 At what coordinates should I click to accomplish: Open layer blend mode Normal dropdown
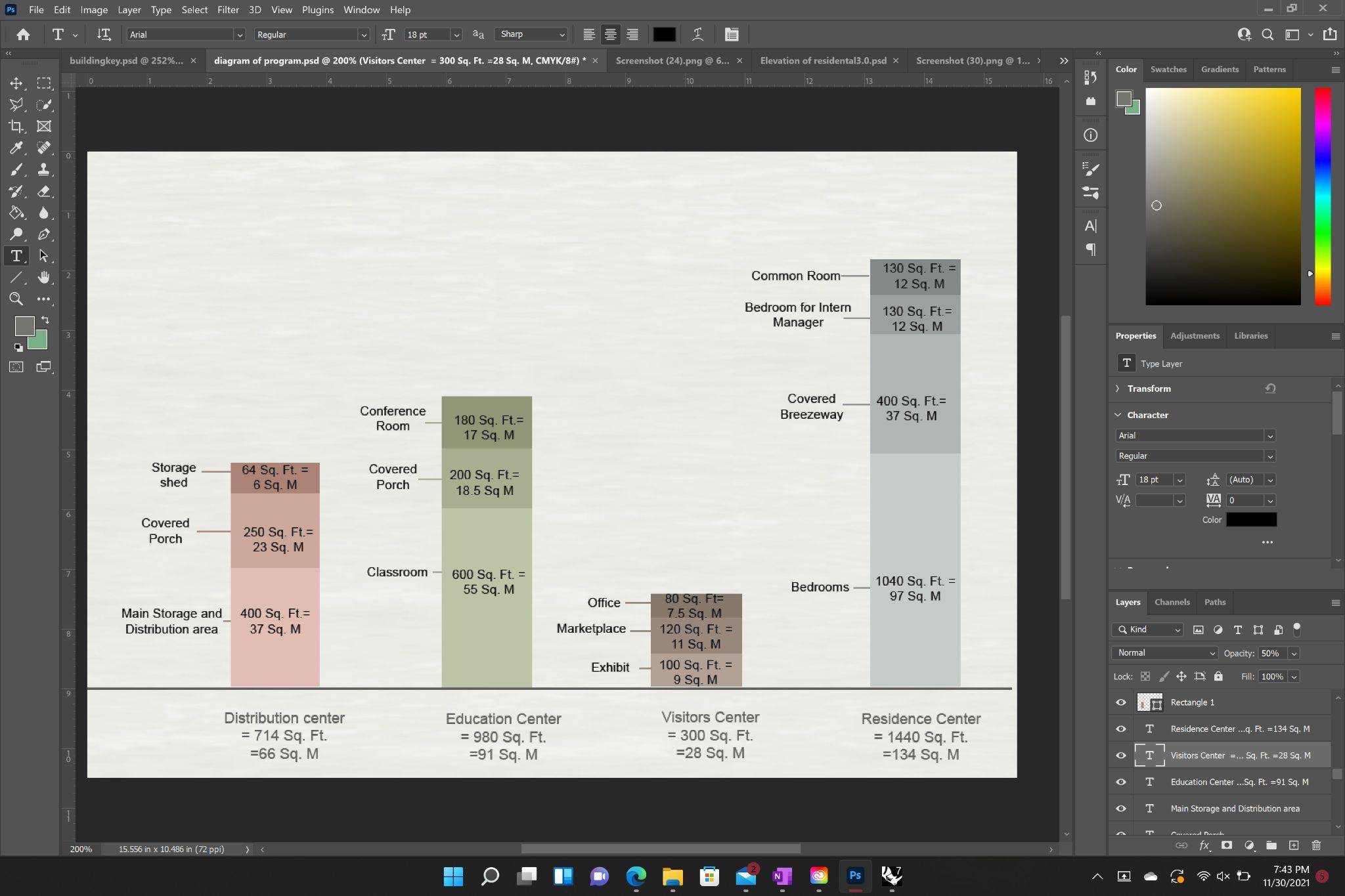[x=1164, y=653]
